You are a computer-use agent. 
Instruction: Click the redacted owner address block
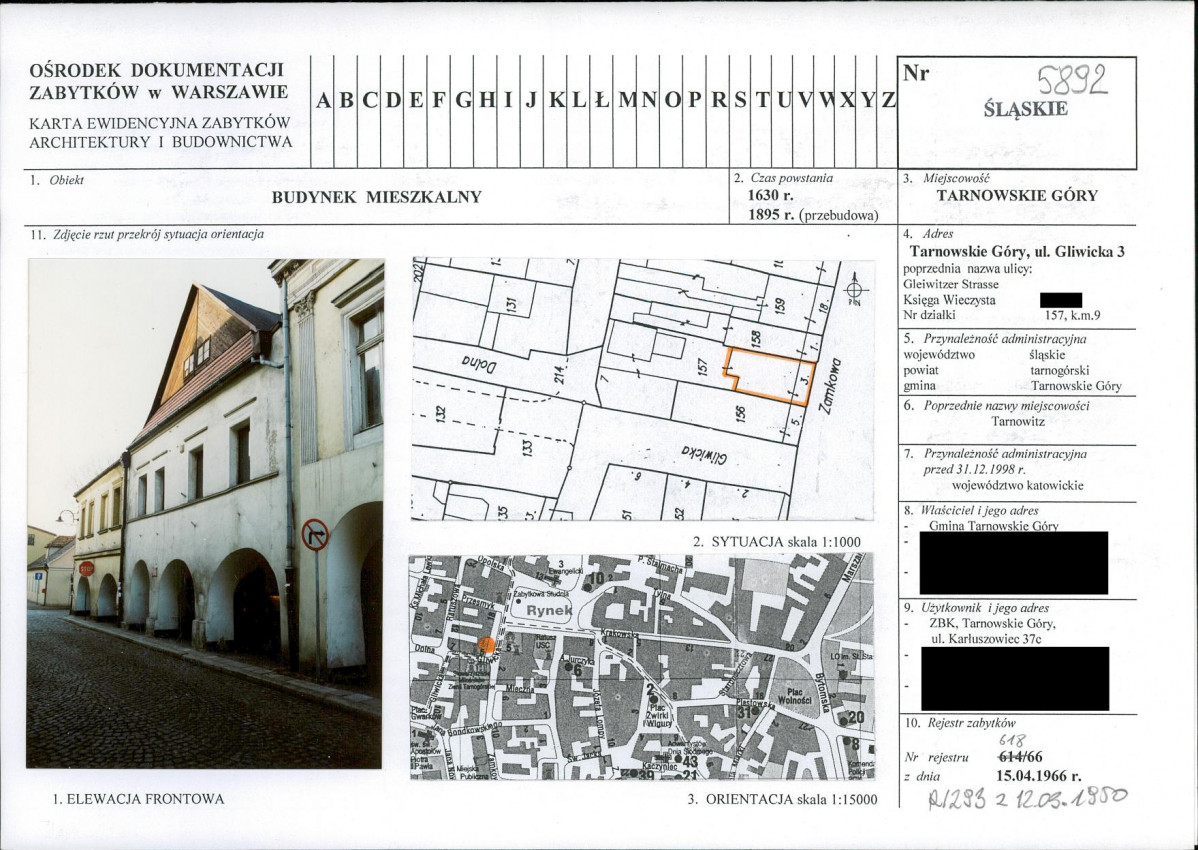(1014, 563)
